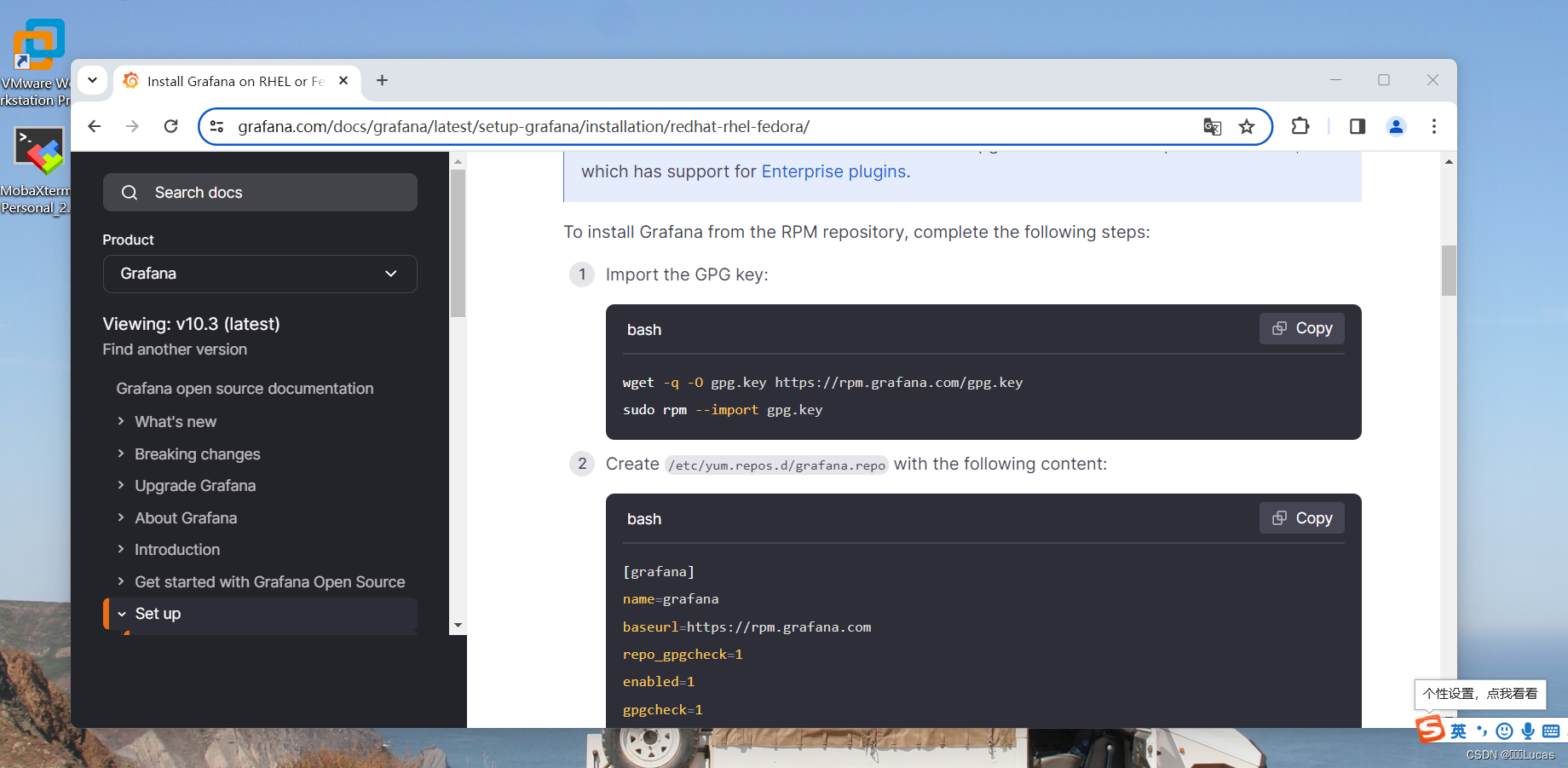Click the Sogou microphone voice input icon
The image size is (1568, 768).
[1528, 731]
